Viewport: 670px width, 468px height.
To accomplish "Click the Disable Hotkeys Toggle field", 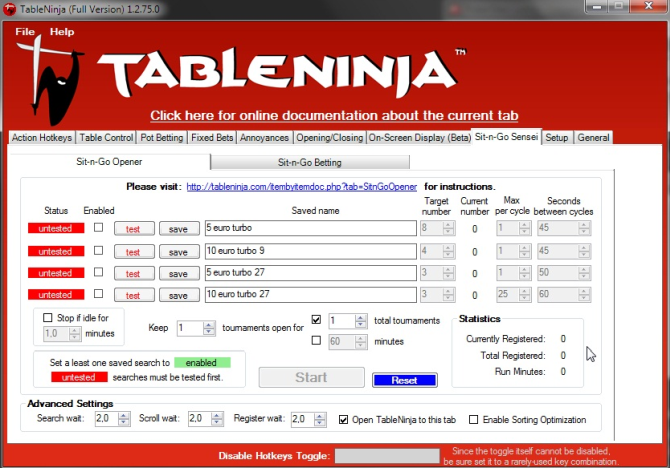I will [x=387, y=456].
